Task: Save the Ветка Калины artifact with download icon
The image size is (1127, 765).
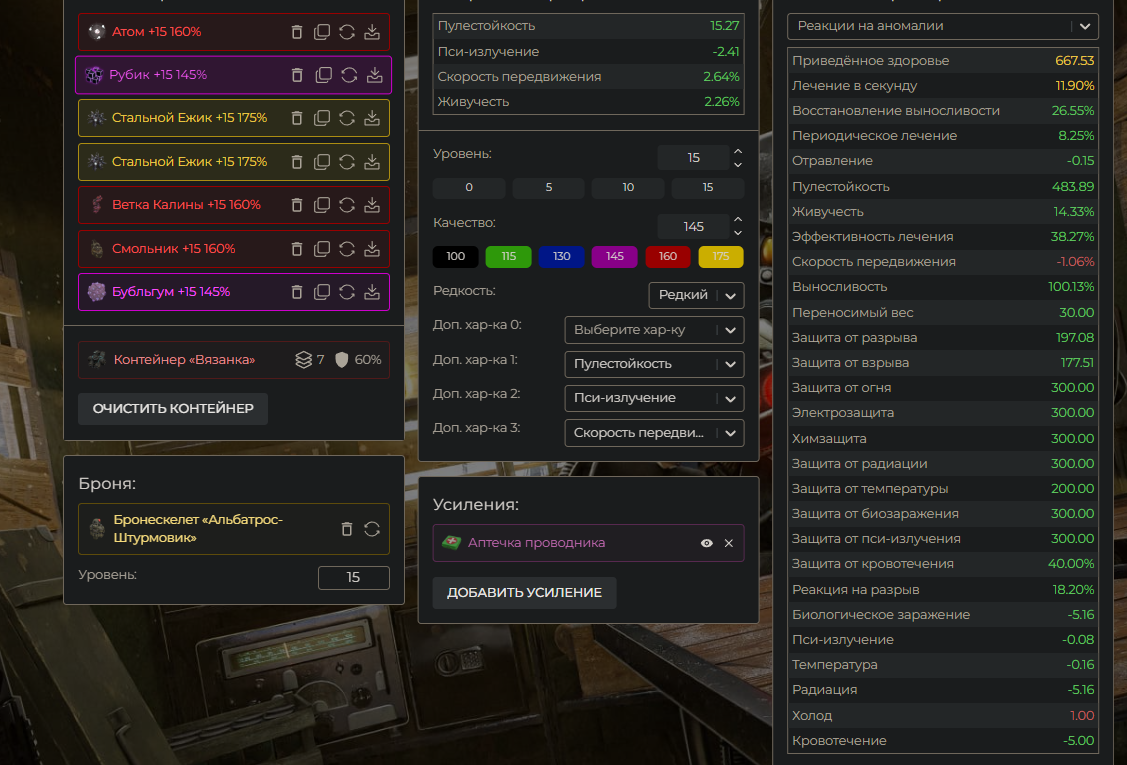Action: 372,205
